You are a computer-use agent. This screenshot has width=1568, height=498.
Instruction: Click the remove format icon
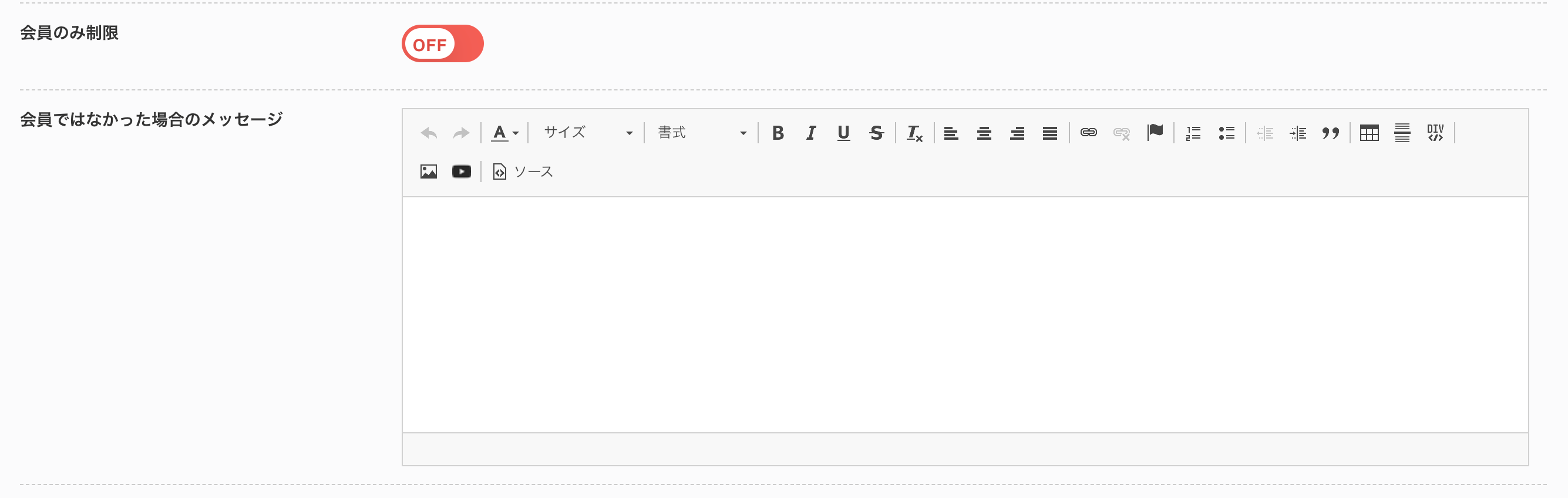(x=914, y=133)
